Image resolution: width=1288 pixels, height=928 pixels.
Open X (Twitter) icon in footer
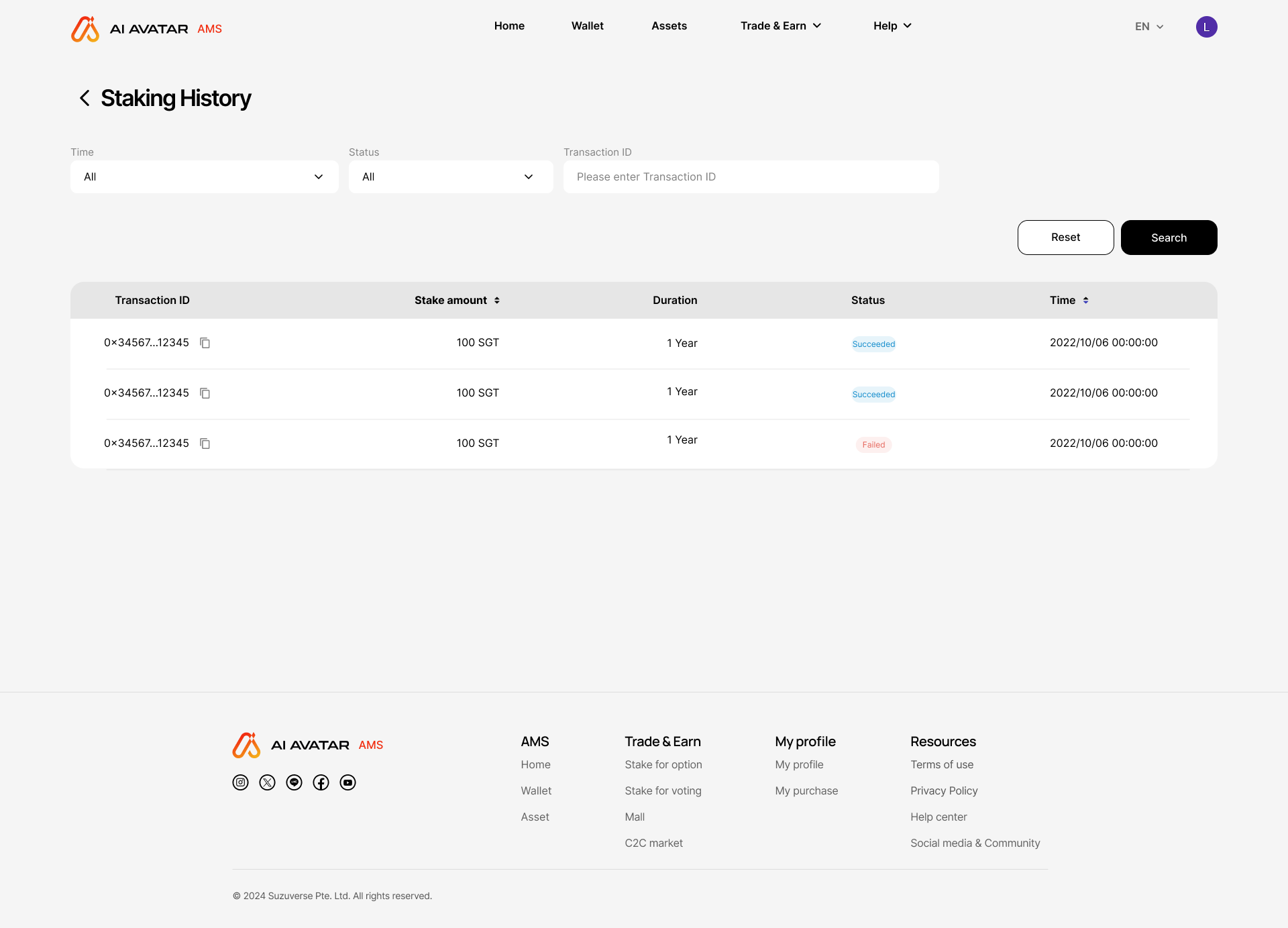click(267, 782)
